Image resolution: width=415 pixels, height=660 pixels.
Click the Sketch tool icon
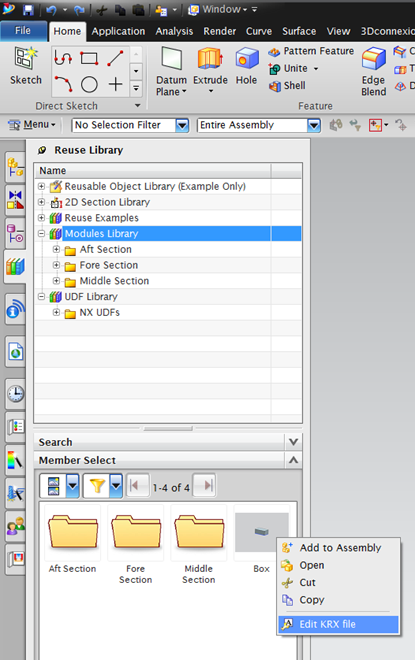(x=26, y=58)
